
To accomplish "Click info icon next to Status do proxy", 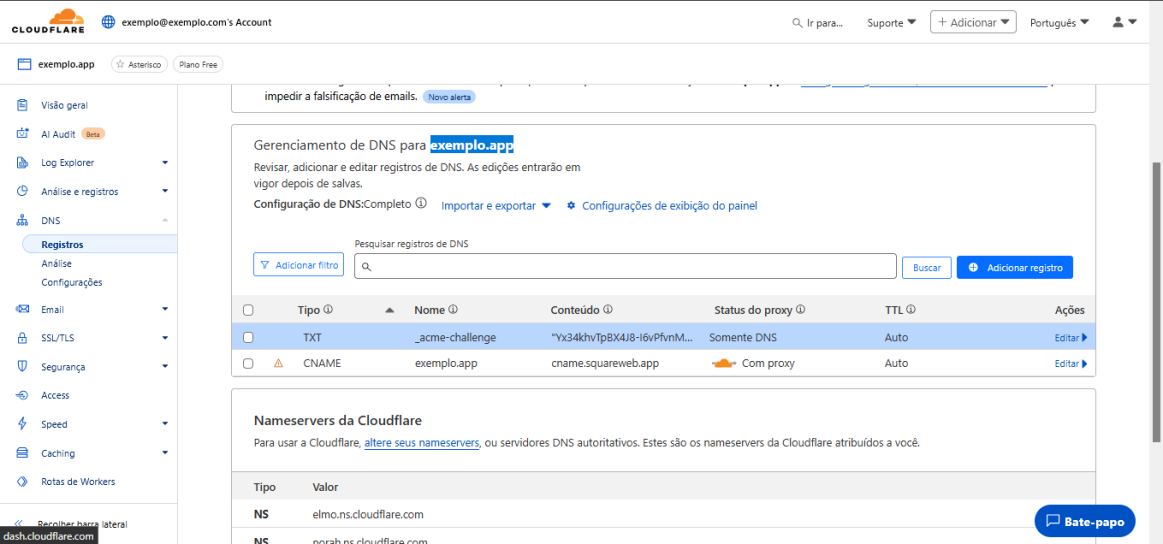I will pos(800,309).
